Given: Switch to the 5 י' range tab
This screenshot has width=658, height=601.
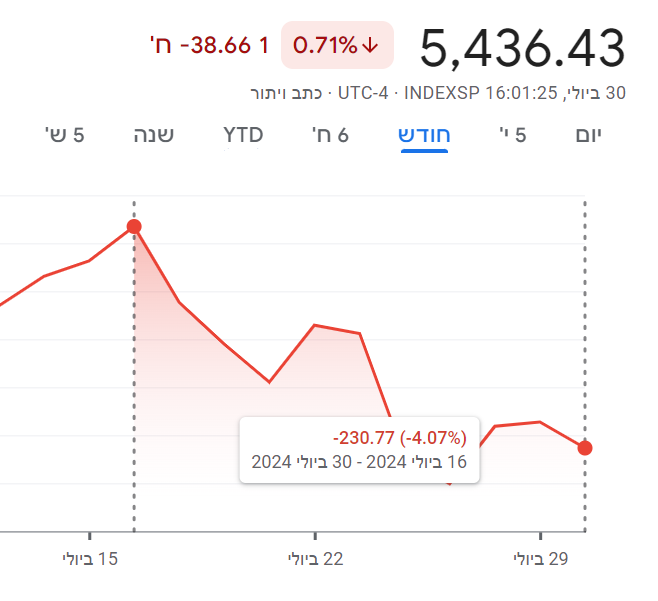Looking at the screenshot, I should click(513, 135).
